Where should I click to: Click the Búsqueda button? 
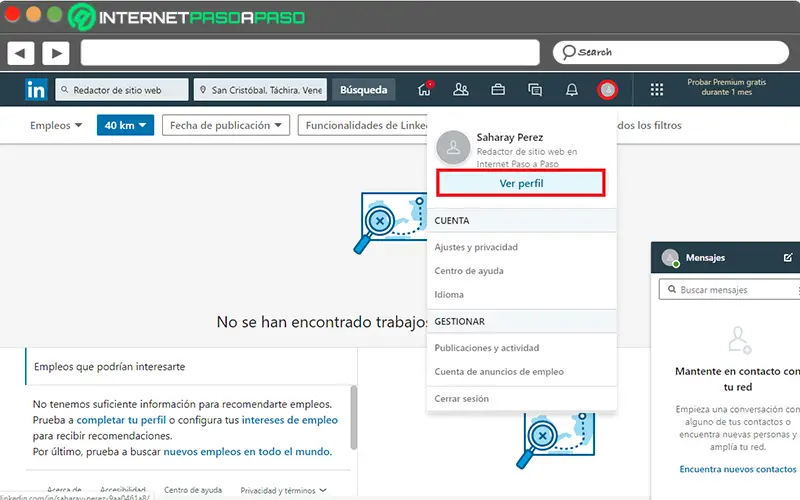point(364,90)
